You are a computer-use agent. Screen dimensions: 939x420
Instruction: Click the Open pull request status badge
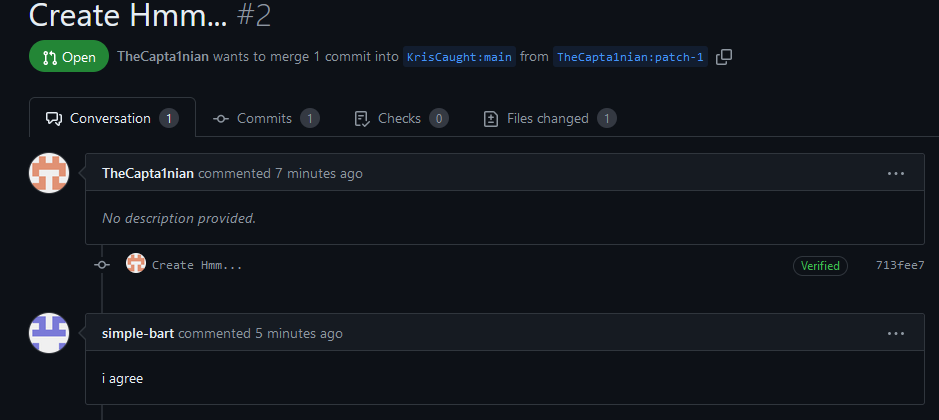point(69,57)
